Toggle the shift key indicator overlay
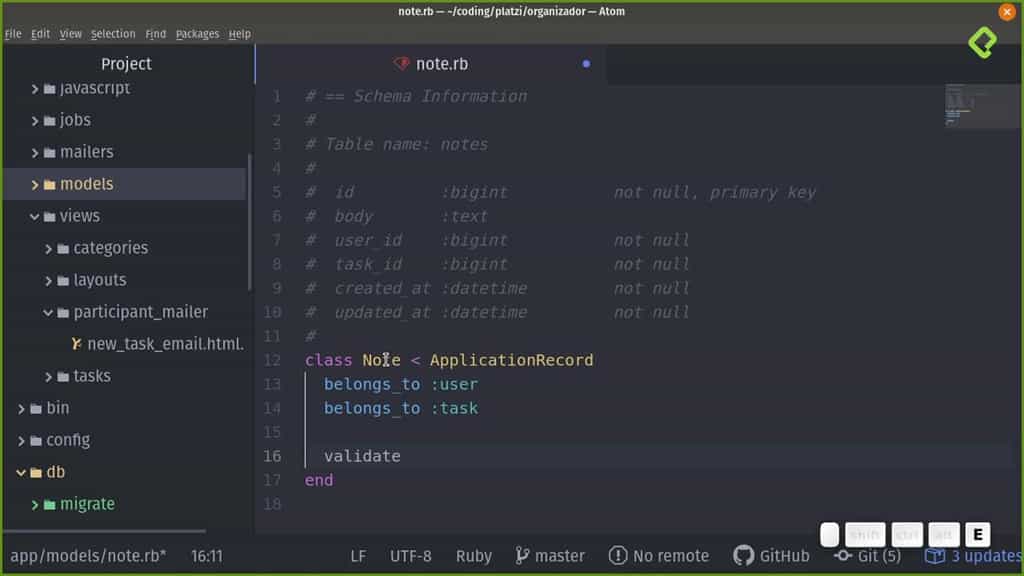Image resolution: width=1024 pixels, height=576 pixels. point(865,535)
